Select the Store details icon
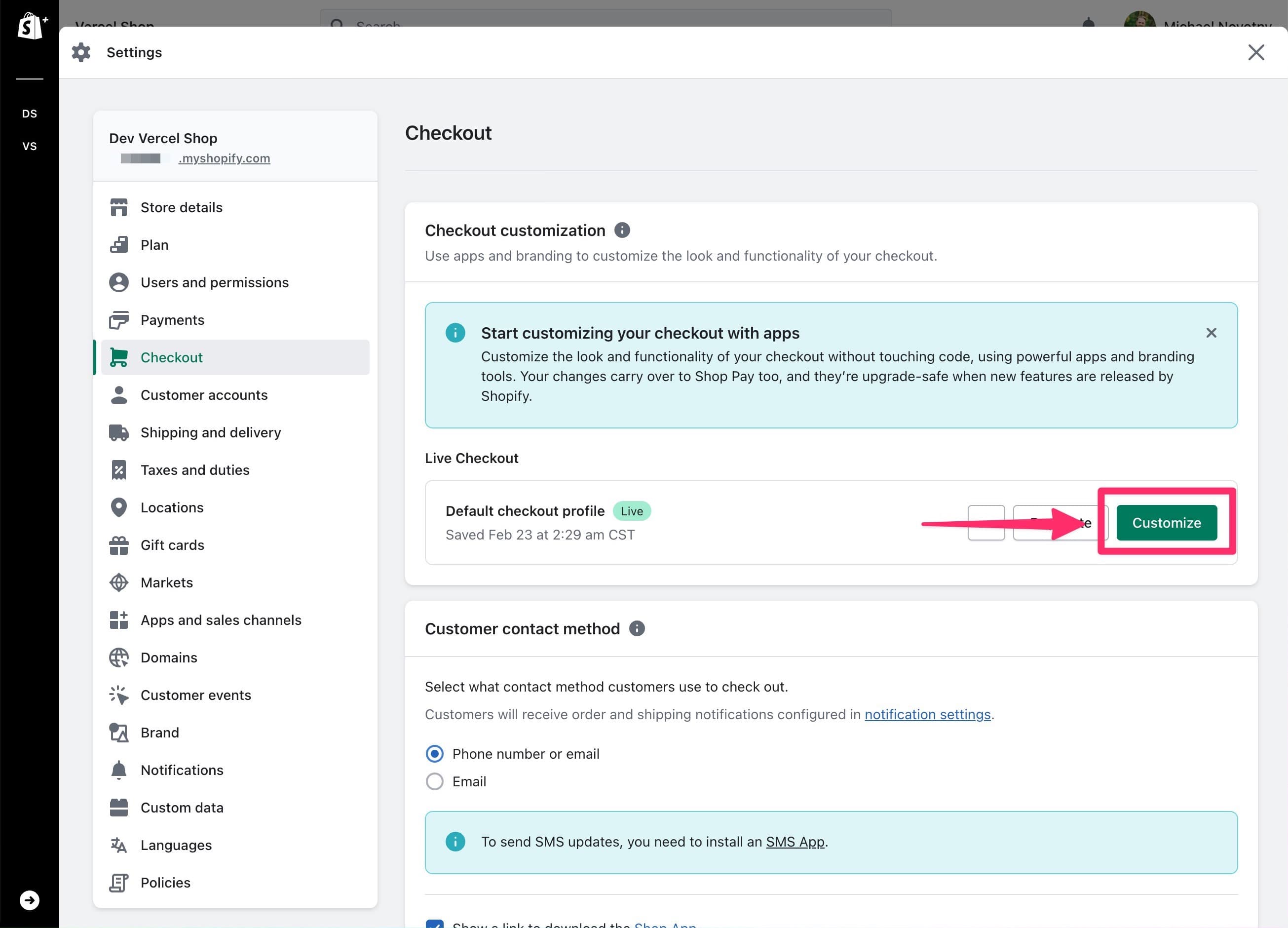1288x928 pixels. (x=119, y=207)
